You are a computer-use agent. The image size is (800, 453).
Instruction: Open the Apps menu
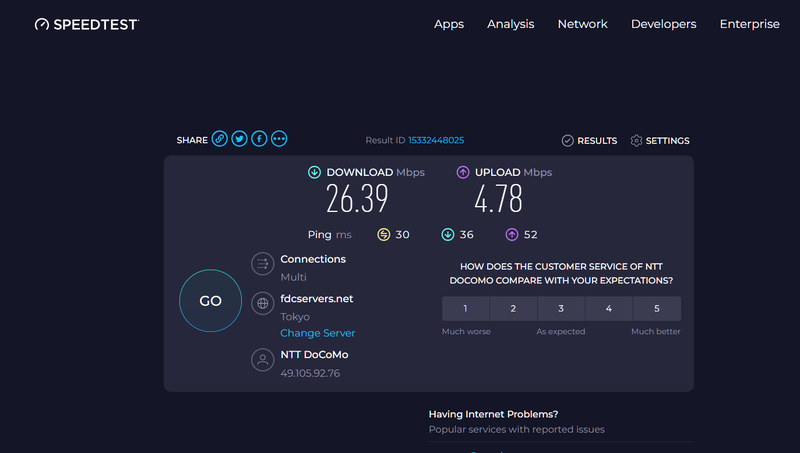click(449, 24)
